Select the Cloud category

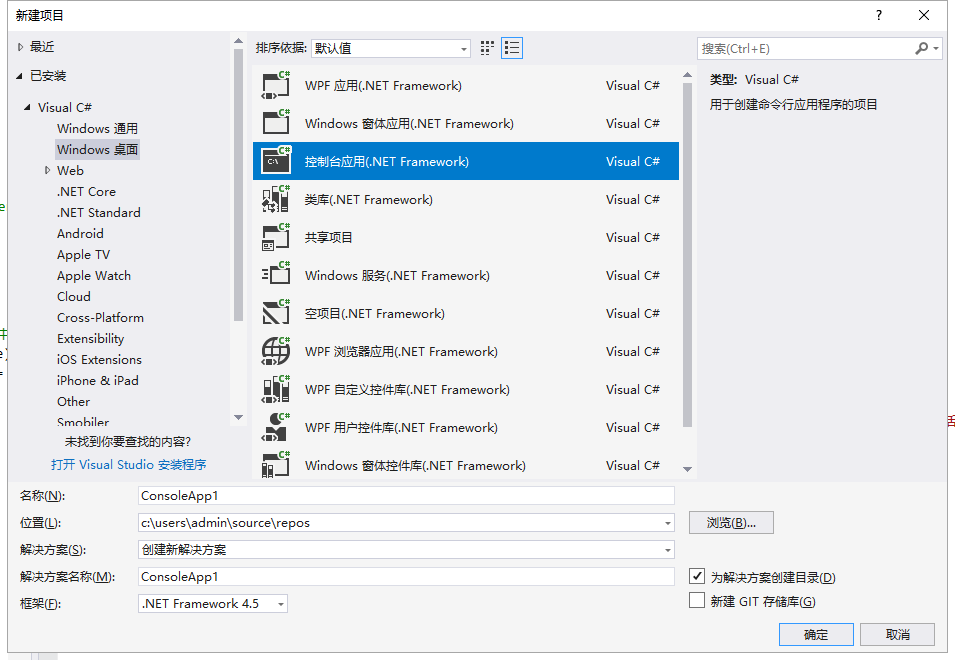coord(74,297)
